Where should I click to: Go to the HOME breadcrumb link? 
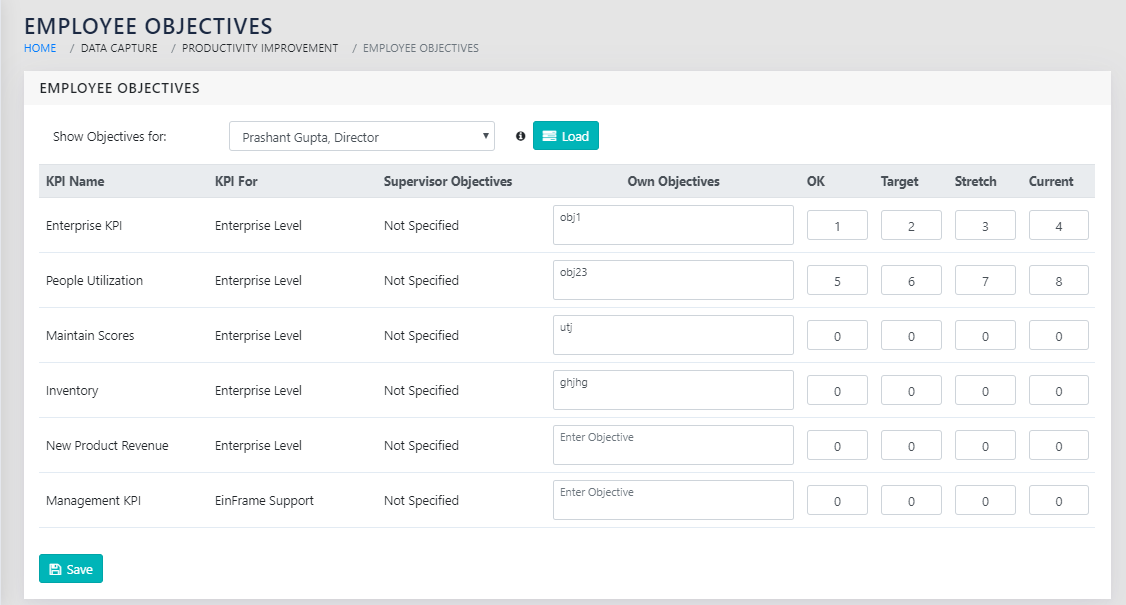point(40,48)
